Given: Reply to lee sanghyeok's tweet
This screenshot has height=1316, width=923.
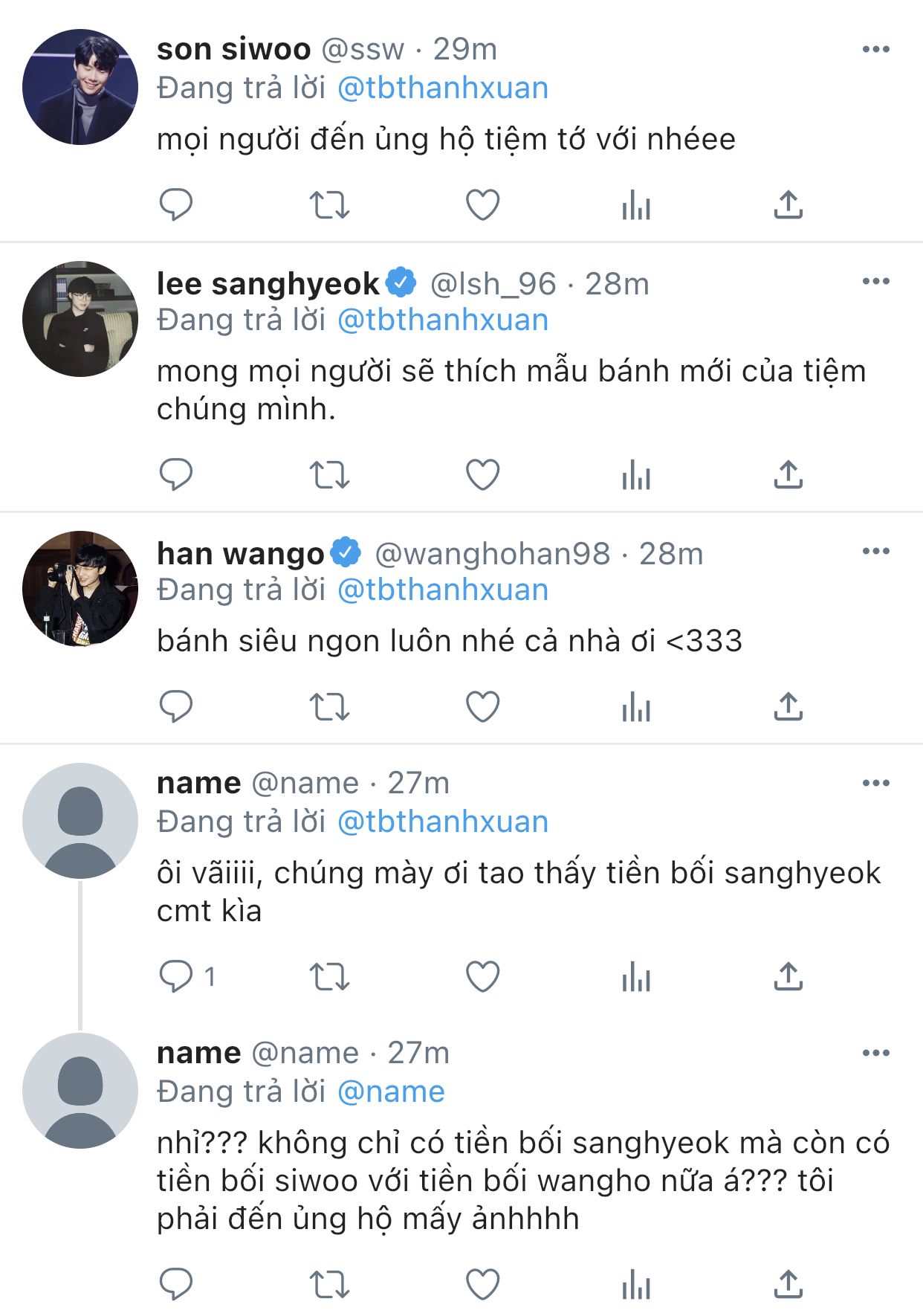Looking at the screenshot, I should [176, 474].
